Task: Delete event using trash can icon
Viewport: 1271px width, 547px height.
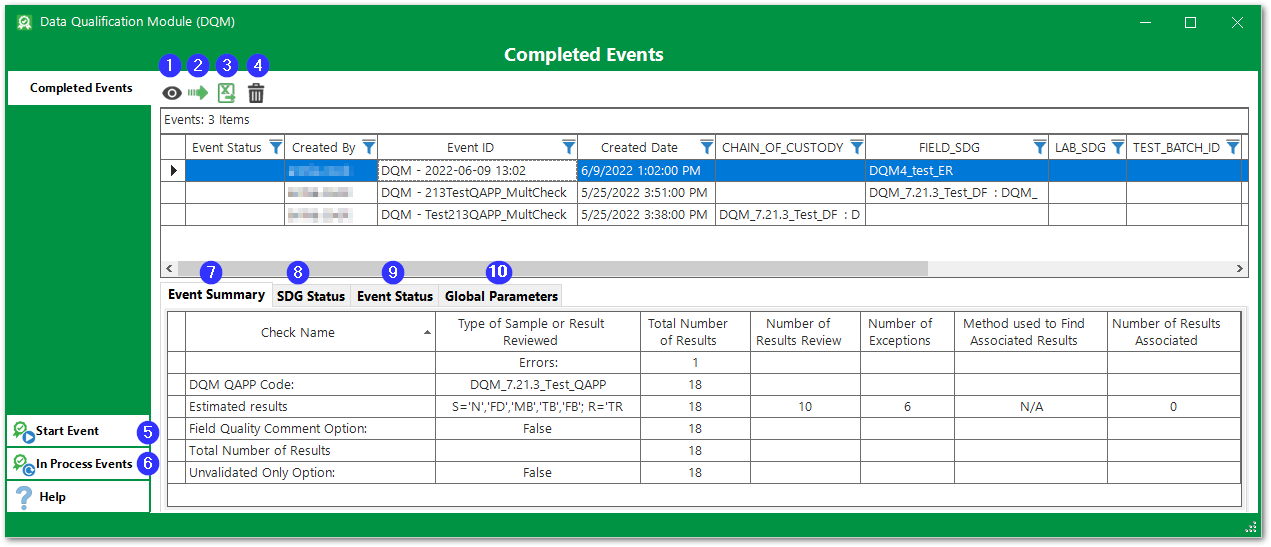Action: 256,93
